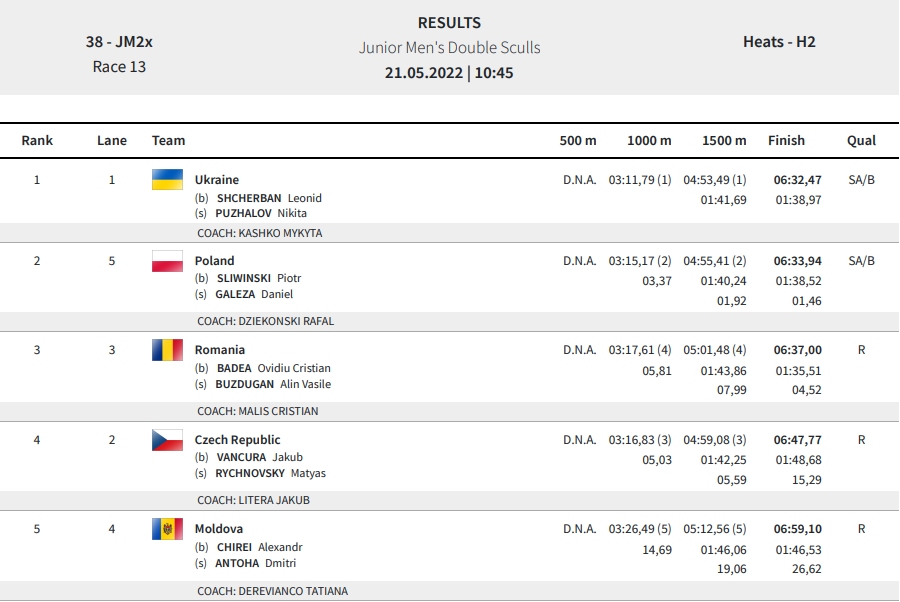Image resolution: width=900 pixels, height=602 pixels.
Task: Click the Moldova flag icon
Action: [x=167, y=529]
